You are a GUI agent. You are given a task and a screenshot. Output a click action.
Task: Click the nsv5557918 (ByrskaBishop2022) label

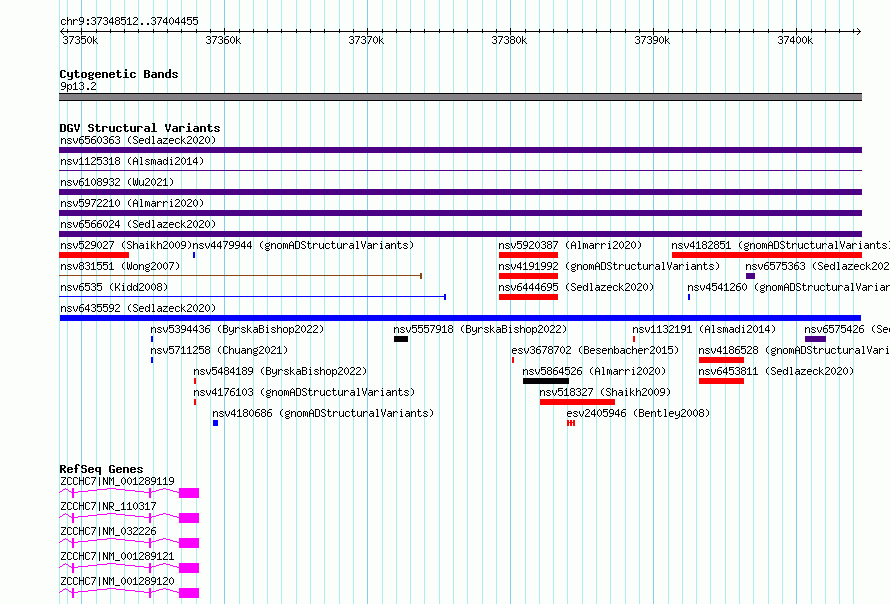tap(480, 329)
